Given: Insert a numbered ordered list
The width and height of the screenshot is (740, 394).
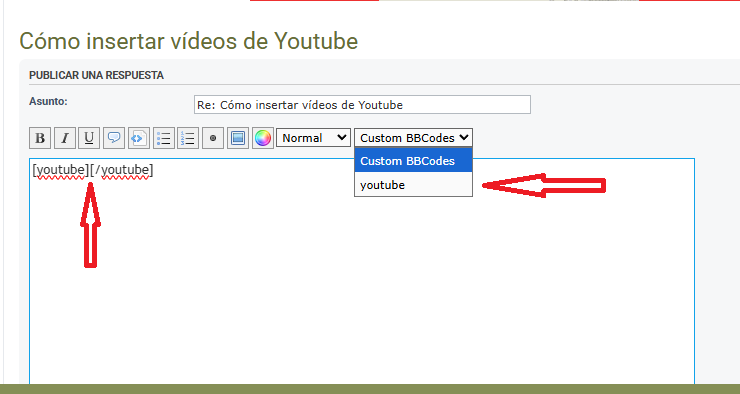Looking at the screenshot, I should 188,138.
